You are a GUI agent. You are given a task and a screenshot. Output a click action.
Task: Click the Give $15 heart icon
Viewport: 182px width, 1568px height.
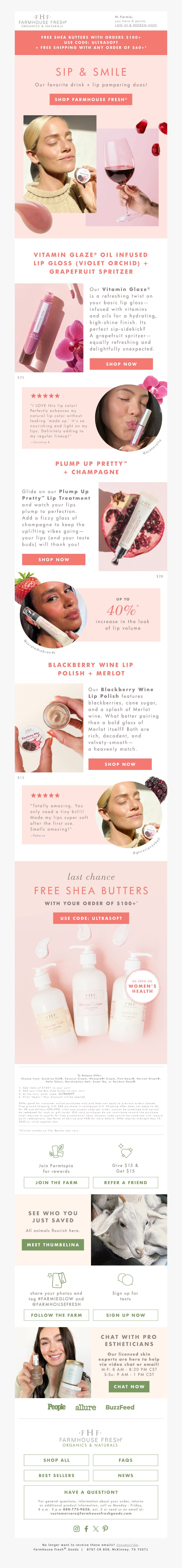(125, 1150)
